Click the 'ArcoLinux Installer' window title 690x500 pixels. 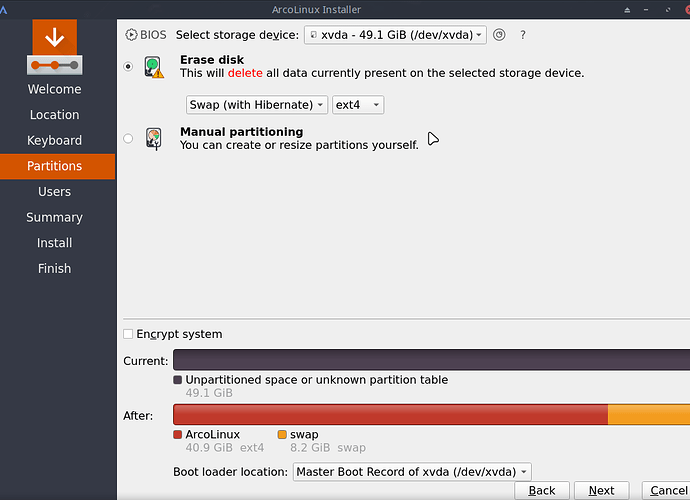click(316, 10)
